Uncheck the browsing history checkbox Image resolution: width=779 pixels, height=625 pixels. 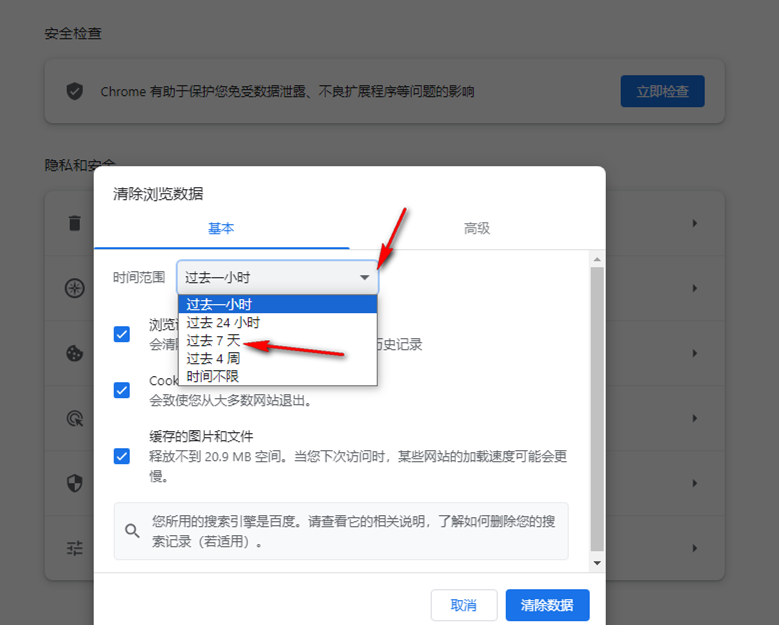coord(122,334)
